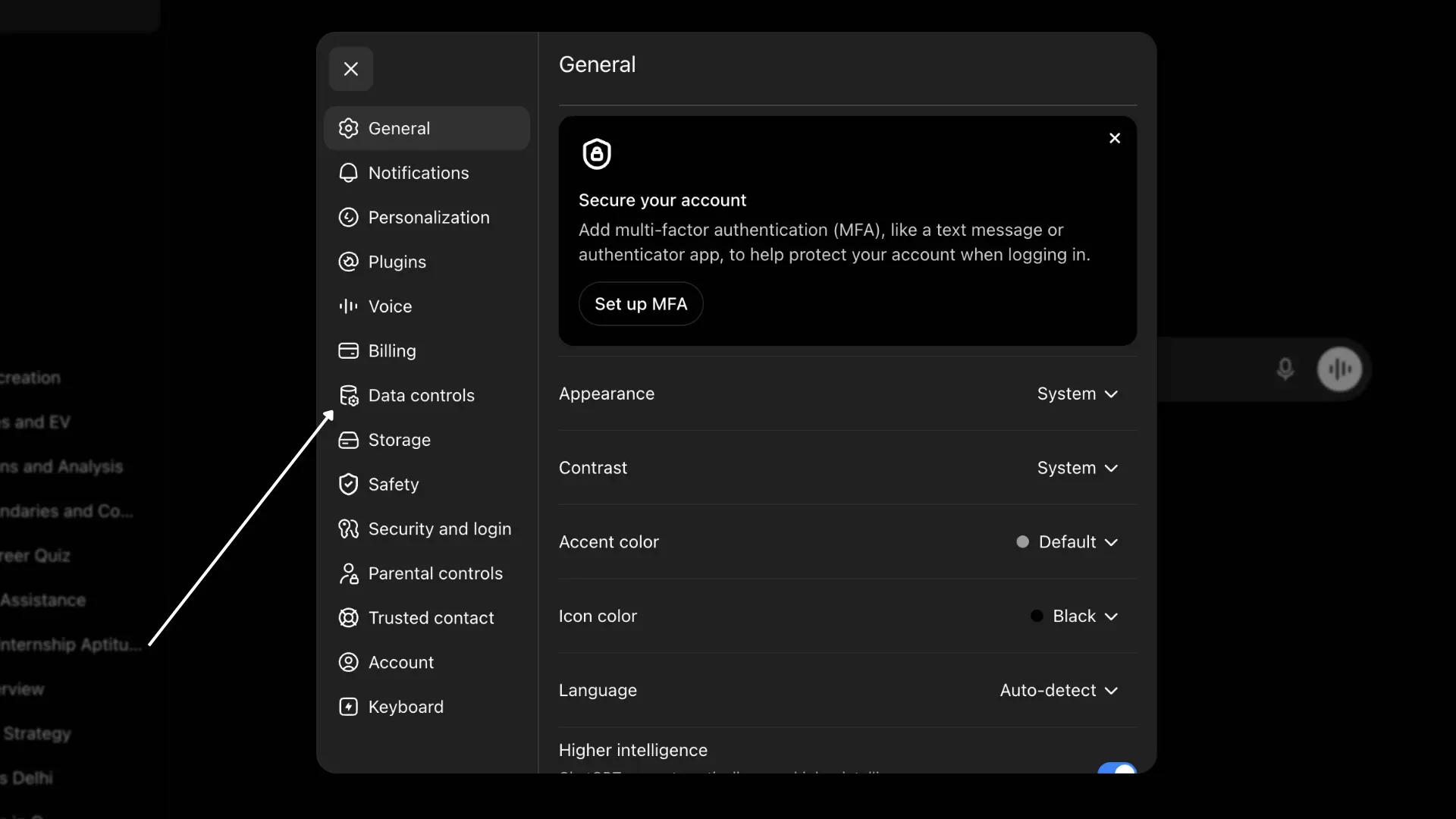Screen dimensions: 1456x819
Task: Open the Icon color Black dropdown
Action: tap(1075, 617)
